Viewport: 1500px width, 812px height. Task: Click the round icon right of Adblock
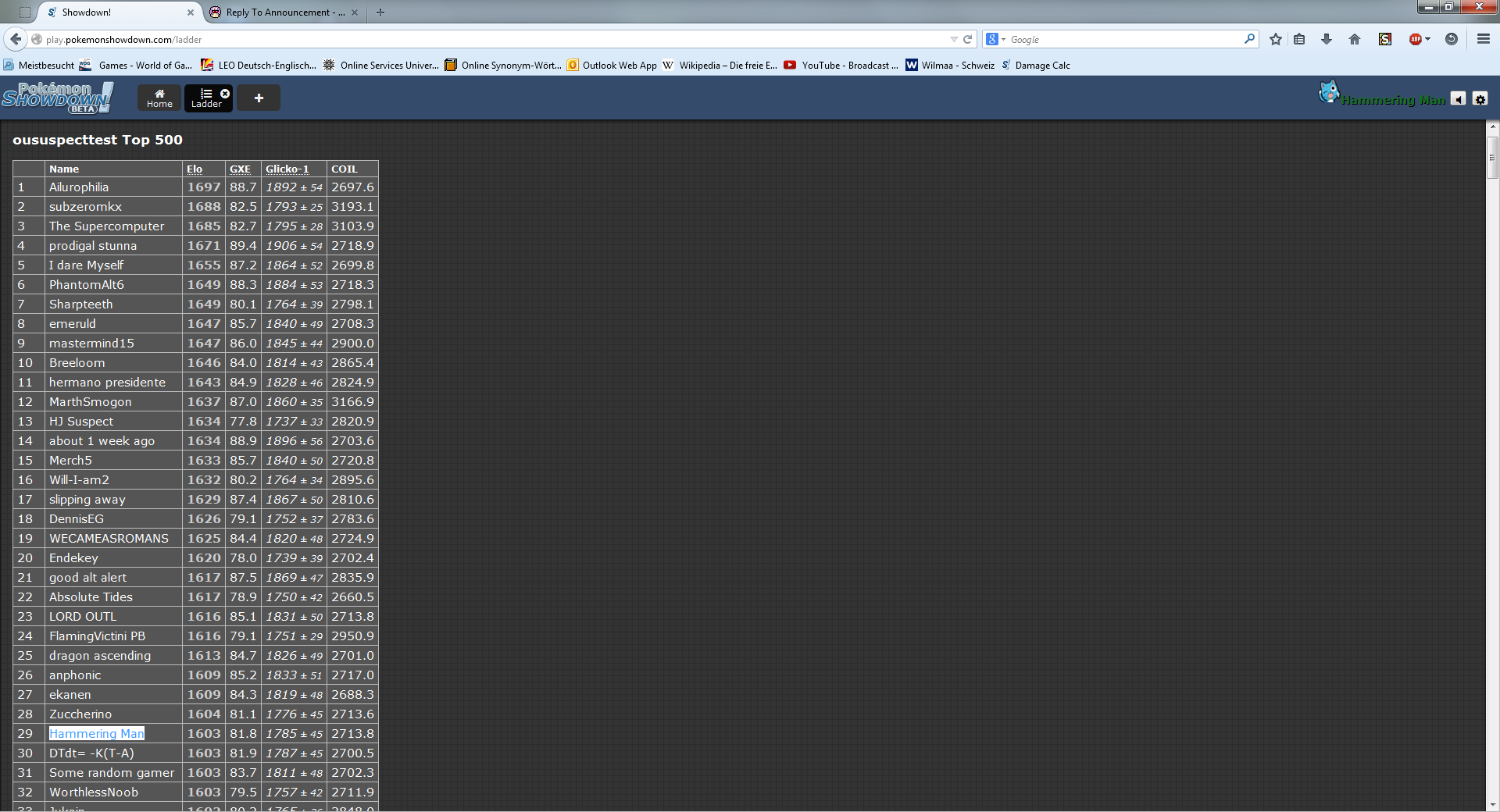click(1452, 39)
